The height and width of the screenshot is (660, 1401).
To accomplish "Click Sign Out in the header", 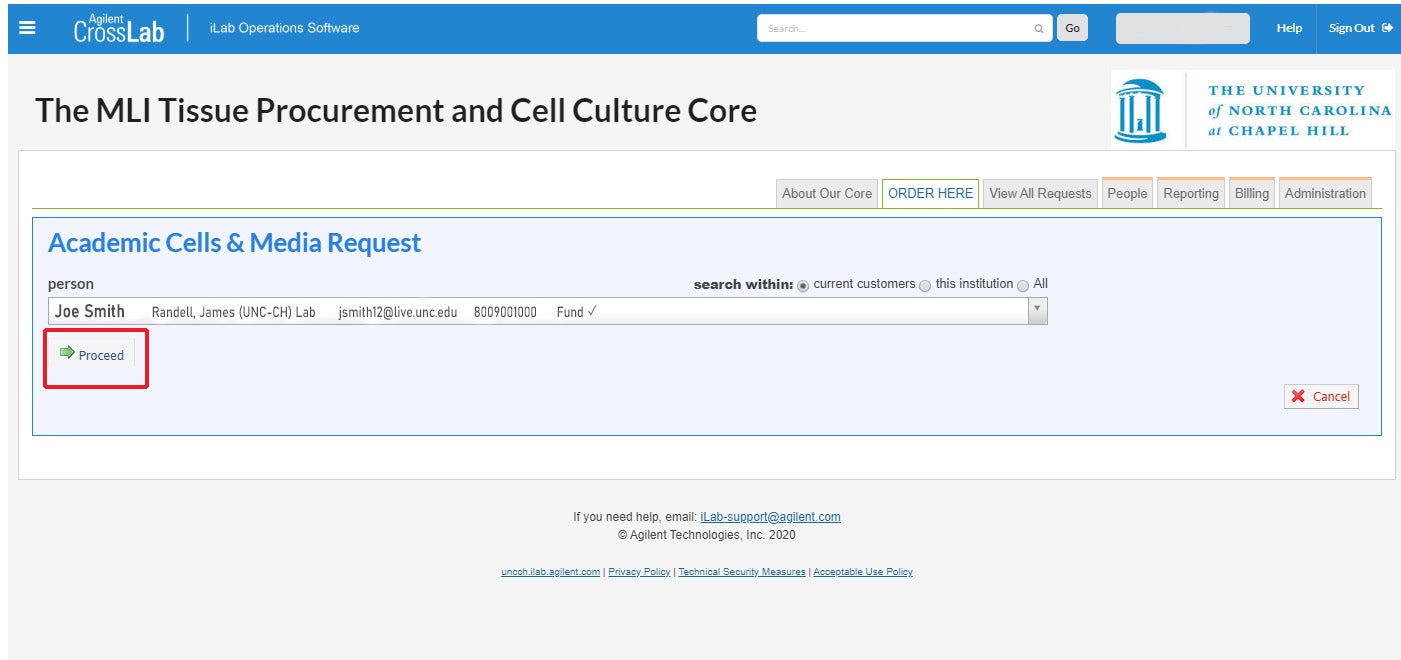I will (x=1360, y=28).
